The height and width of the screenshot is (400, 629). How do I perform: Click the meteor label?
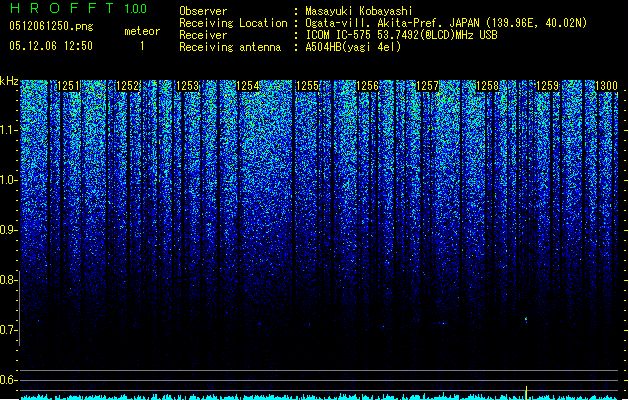pos(142,31)
